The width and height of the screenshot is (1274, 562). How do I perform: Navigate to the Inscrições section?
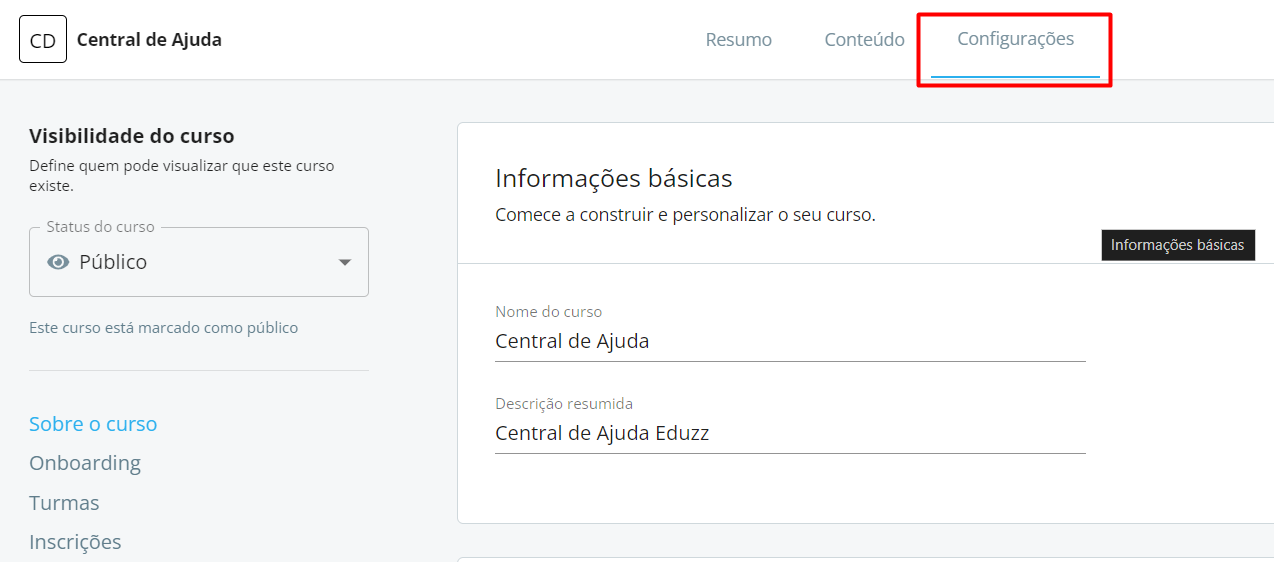[x=75, y=542]
